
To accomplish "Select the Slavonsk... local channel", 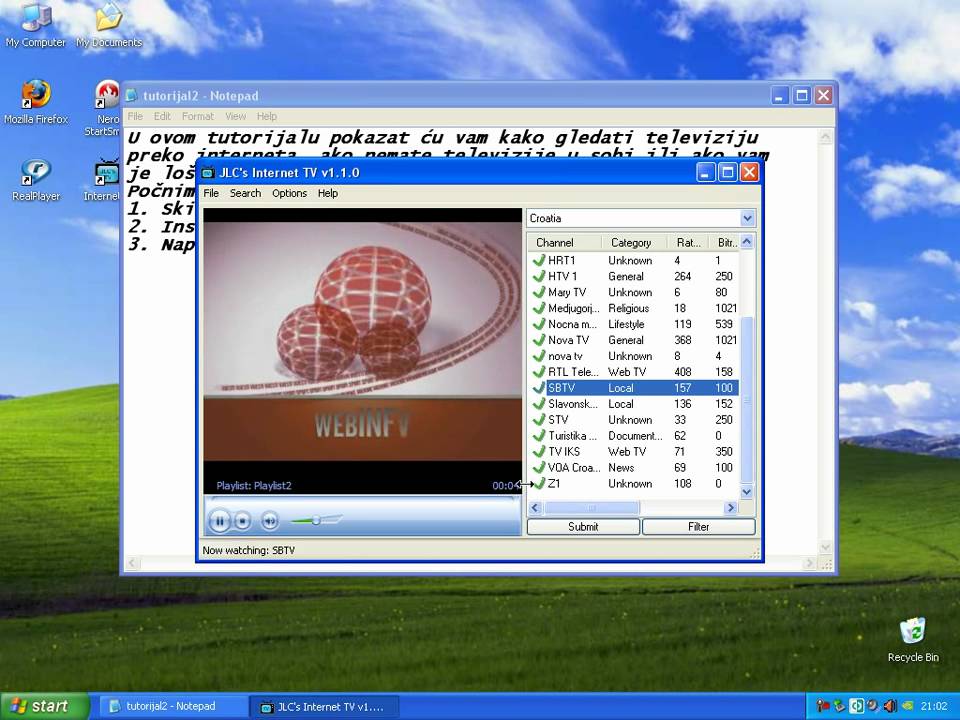I will coord(634,403).
